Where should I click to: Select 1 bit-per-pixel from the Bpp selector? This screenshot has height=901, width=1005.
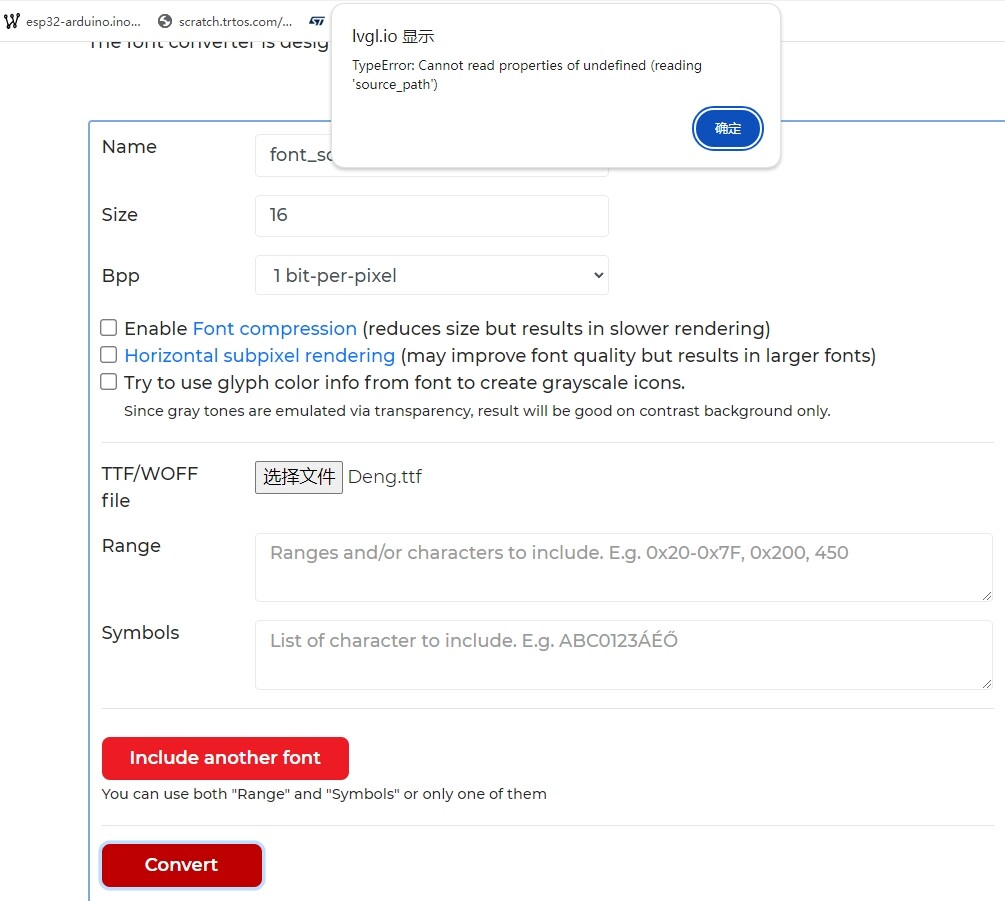(432, 275)
